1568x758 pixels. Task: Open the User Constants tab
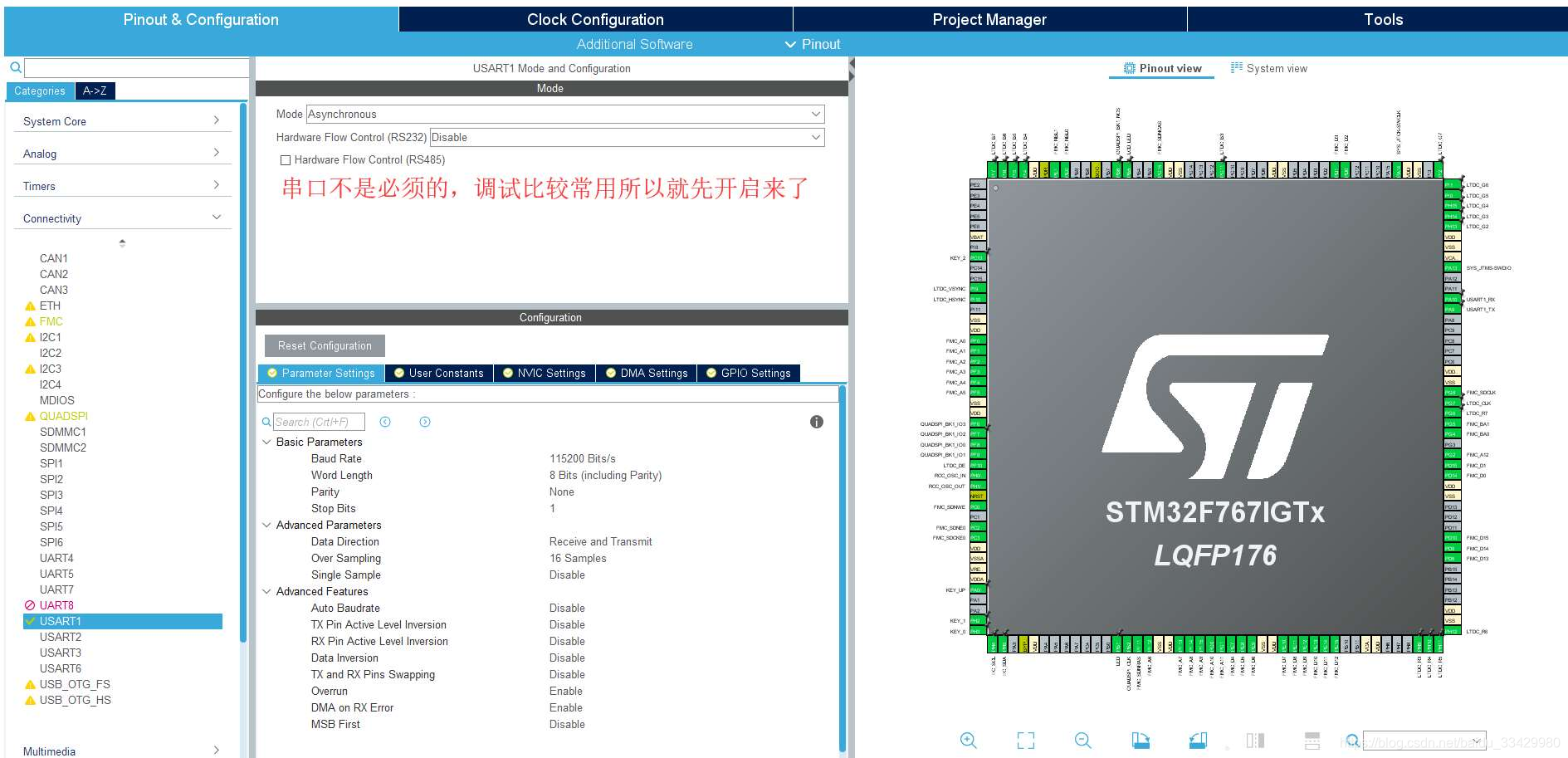coord(438,374)
